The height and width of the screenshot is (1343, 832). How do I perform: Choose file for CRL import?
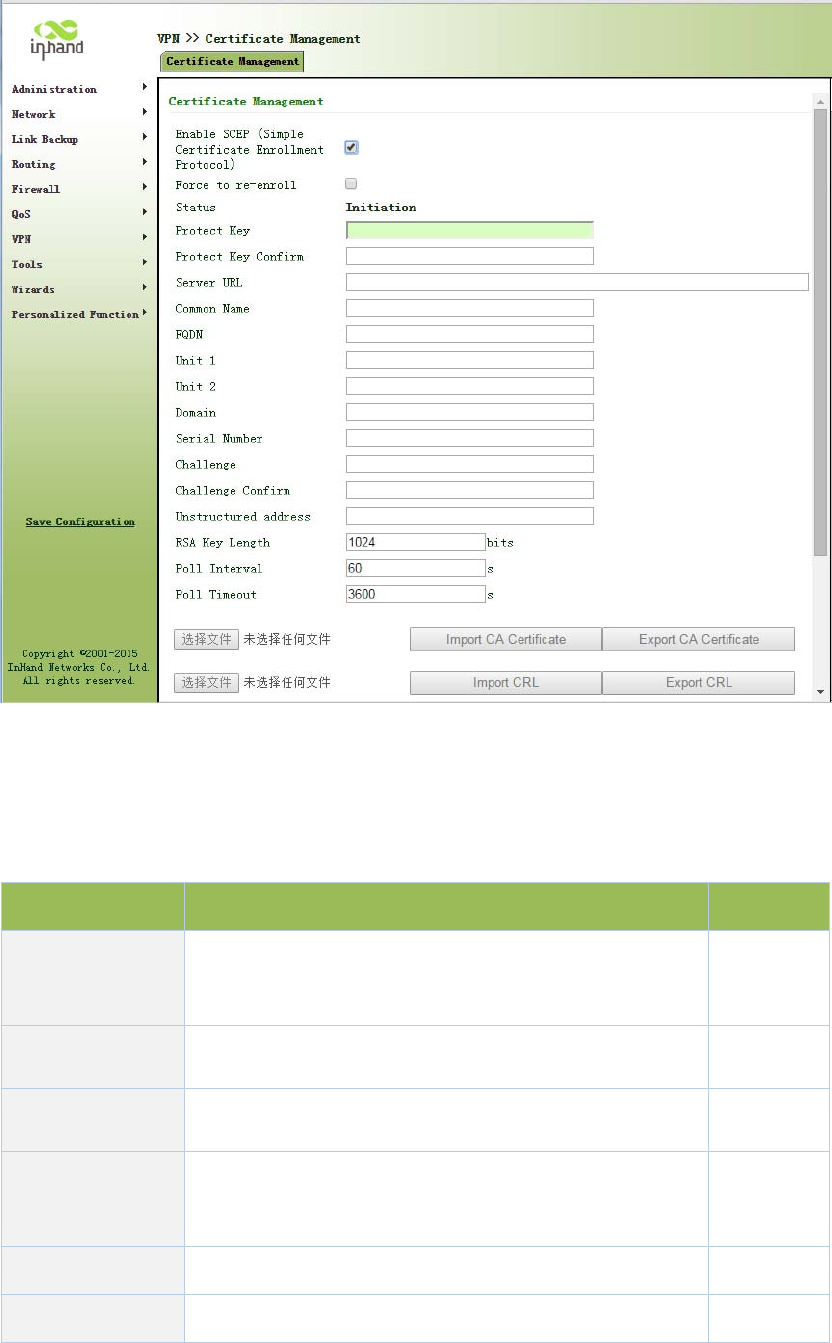pos(207,682)
